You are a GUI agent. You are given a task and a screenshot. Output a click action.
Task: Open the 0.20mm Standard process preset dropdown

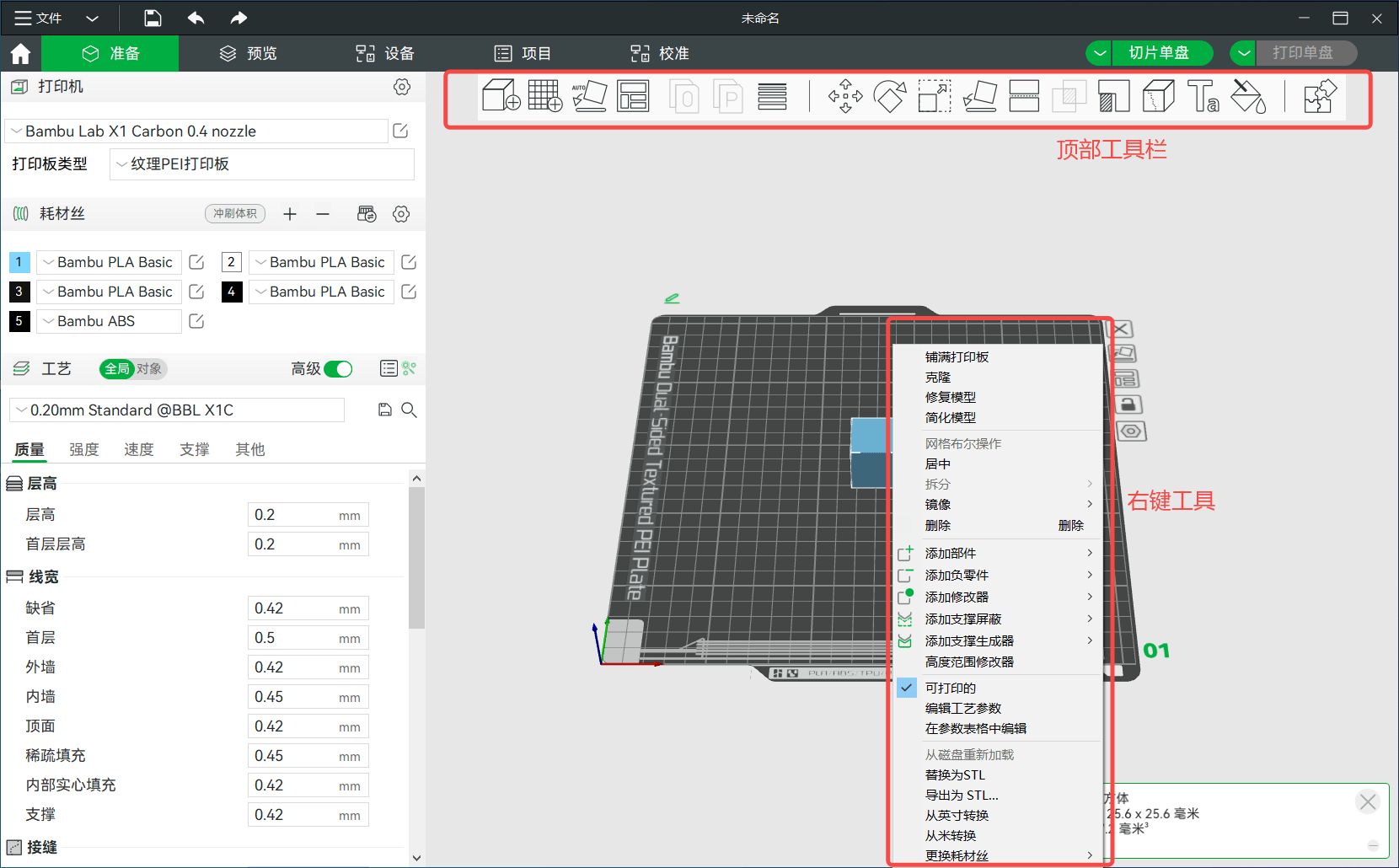tap(177, 410)
